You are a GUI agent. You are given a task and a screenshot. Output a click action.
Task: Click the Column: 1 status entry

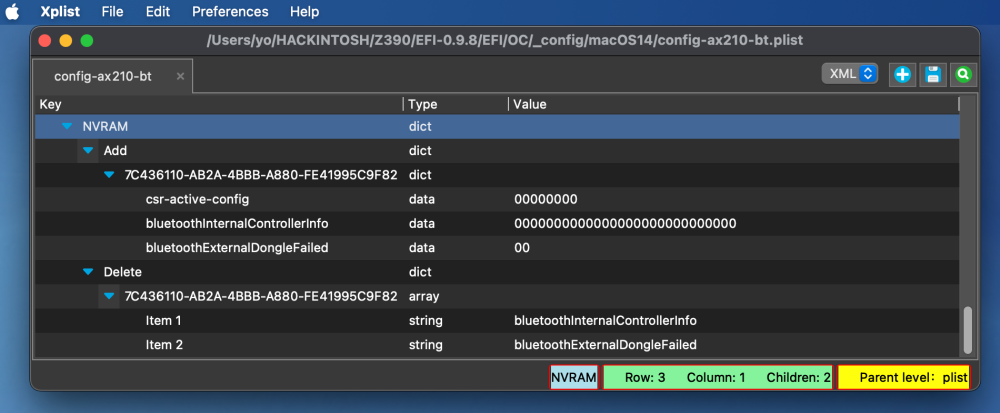point(716,377)
